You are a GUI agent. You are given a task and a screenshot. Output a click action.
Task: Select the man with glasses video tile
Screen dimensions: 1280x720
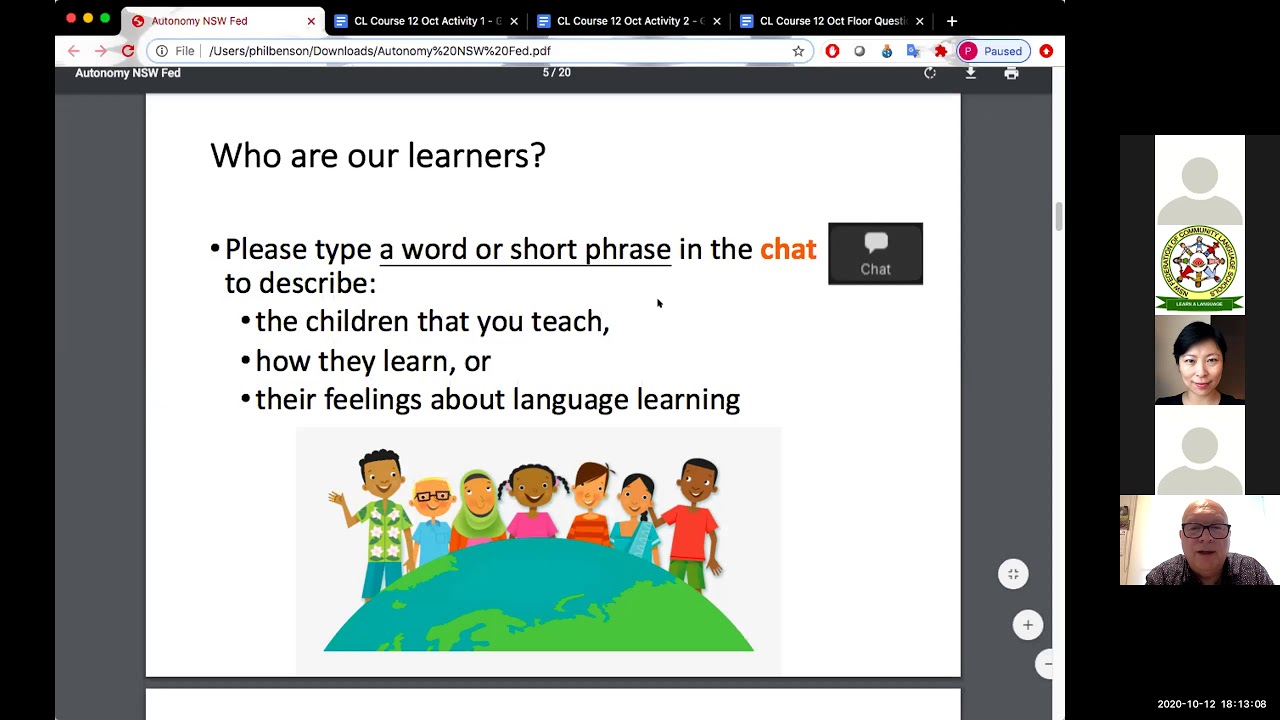click(1200, 540)
